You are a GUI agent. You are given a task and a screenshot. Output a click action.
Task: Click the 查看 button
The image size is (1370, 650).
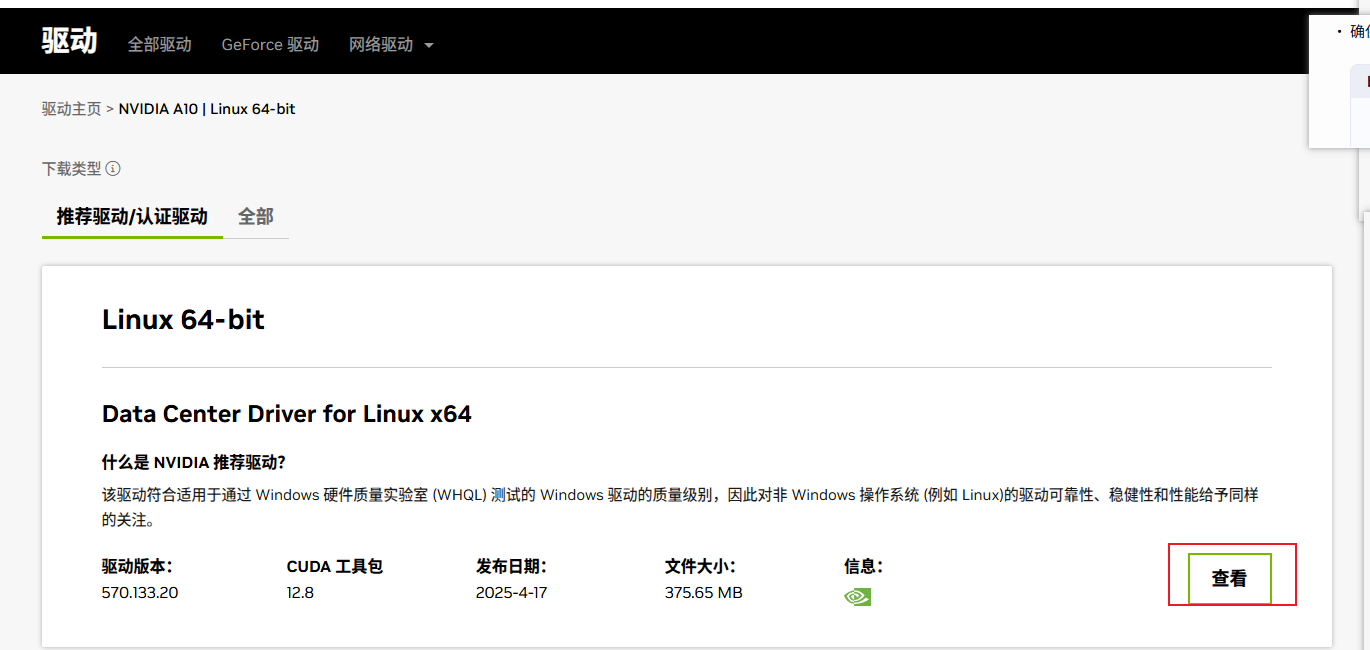point(1229,578)
